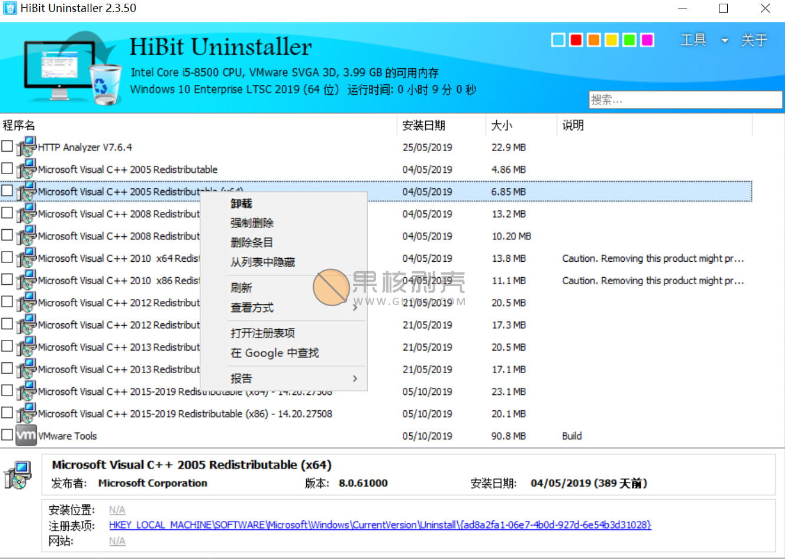Check the HTTP Analyzer V7.6.4 checkbox

click(x=8, y=147)
